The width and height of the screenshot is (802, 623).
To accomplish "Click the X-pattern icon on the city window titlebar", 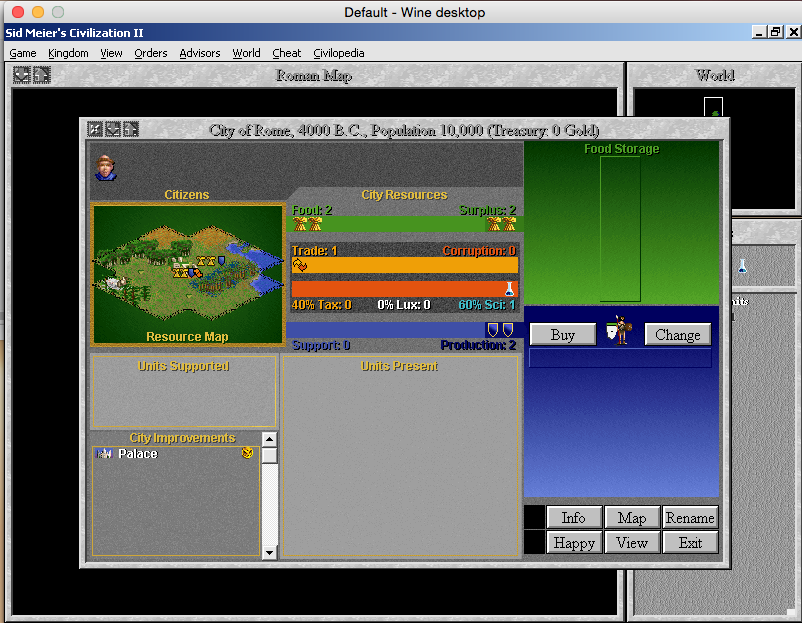I will (95, 129).
